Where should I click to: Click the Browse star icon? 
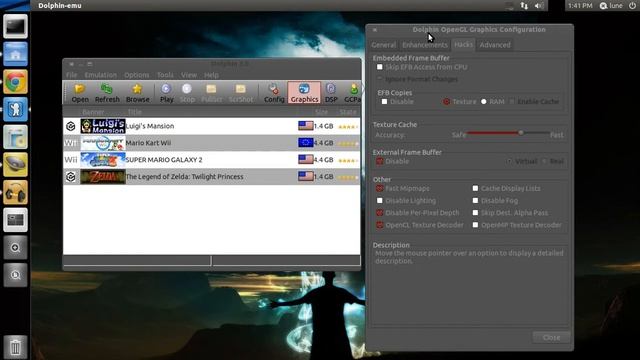tap(138, 93)
